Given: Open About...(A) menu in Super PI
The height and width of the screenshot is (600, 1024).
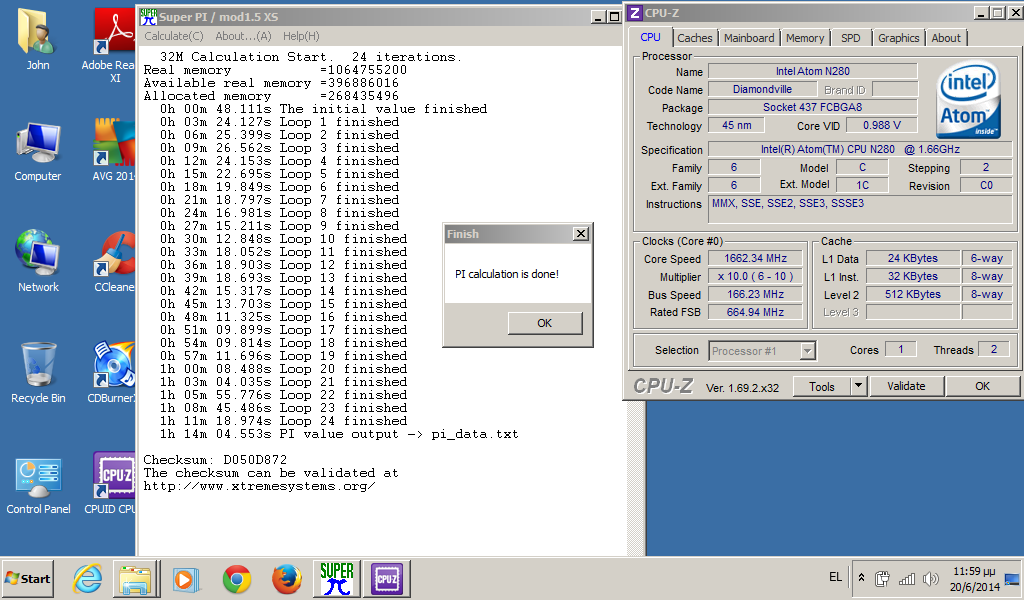Looking at the screenshot, I should point(243,36).
